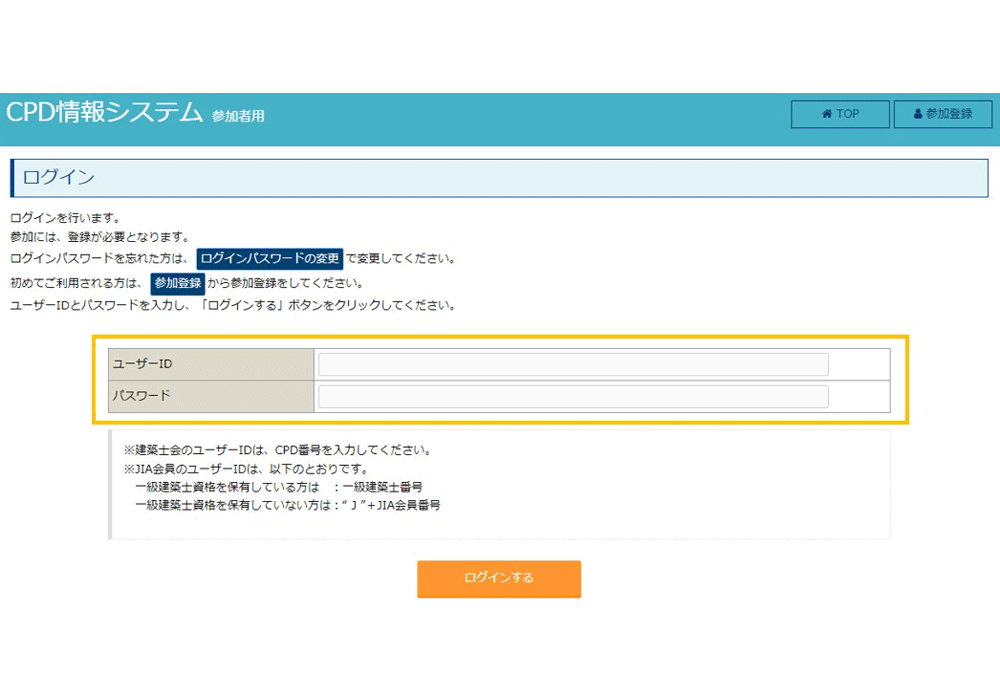Image resolution: width=1000 pixels, height=700 pixels.
Task: Click the user icon beside header 参加登録
Action: pos(918,114)
